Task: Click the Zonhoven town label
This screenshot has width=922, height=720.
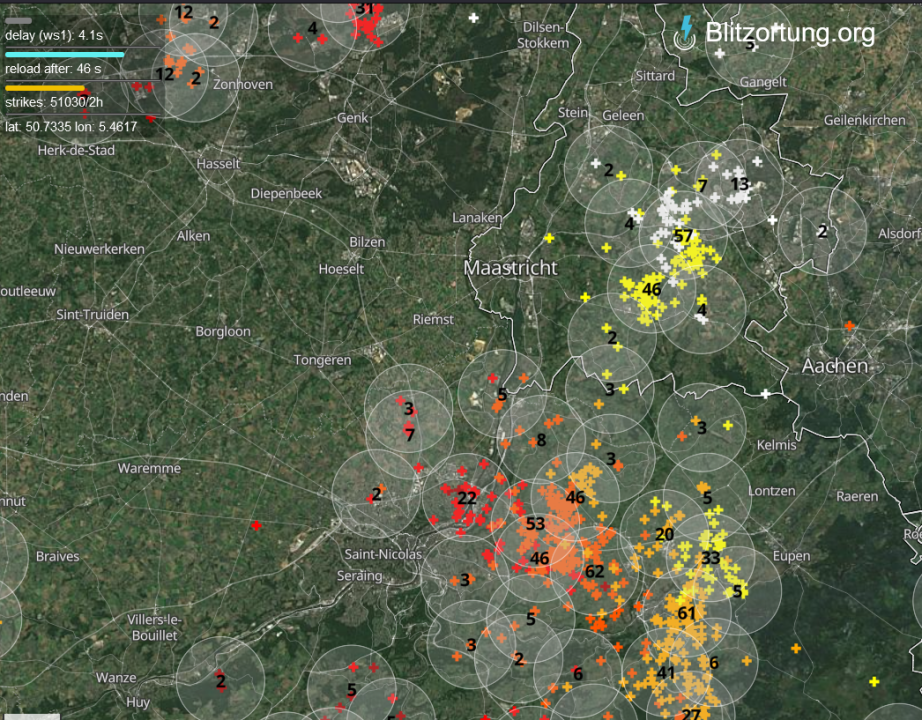Action: coord(243,85)
